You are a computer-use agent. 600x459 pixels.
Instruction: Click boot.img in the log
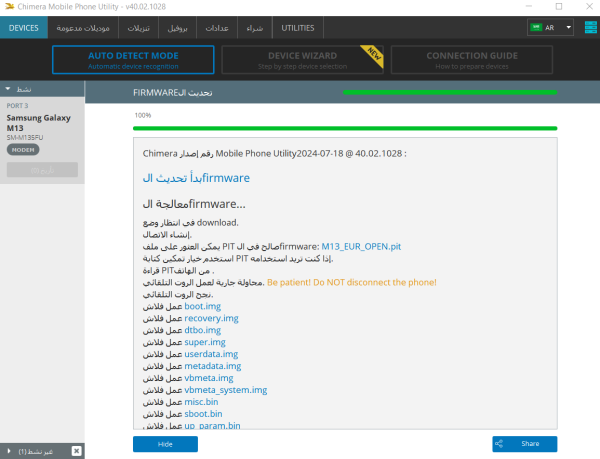[202, 306]
